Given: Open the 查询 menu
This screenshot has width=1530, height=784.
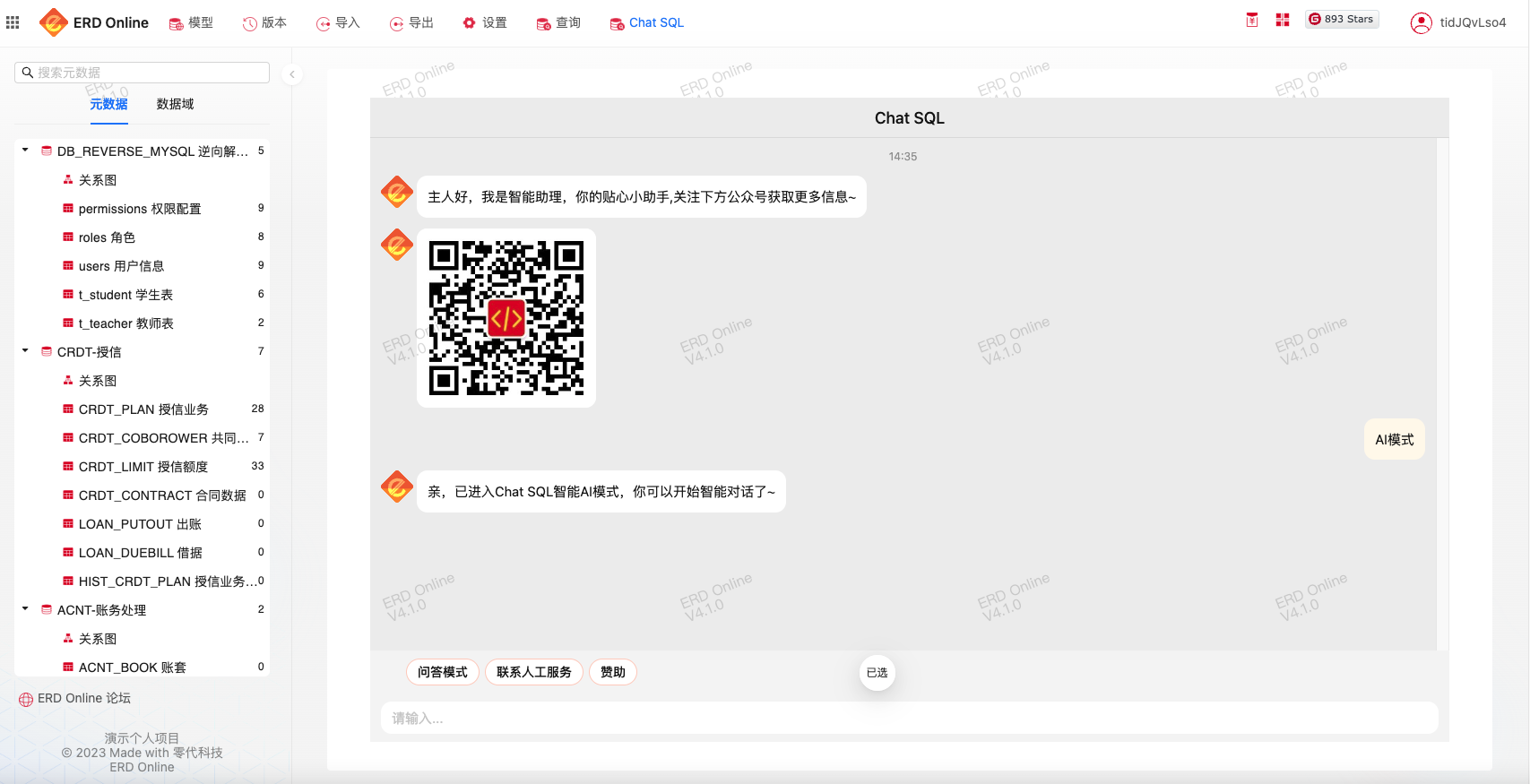Looking at the screenshot, I should coord(558,22).
